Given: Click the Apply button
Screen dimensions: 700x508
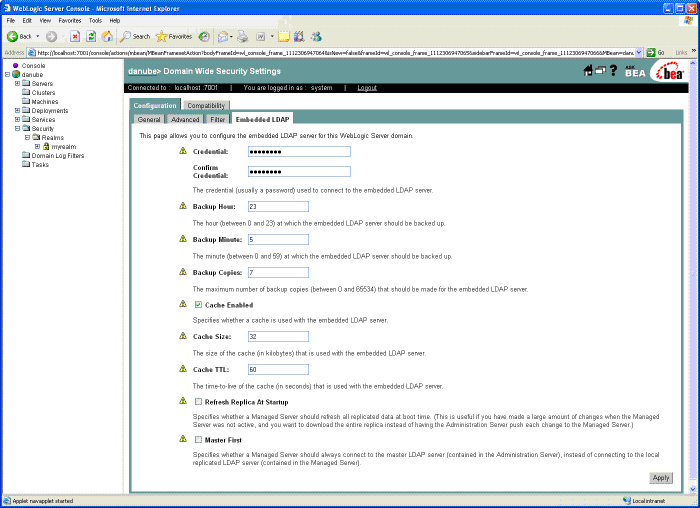Looking at the screenshot, I should click(661, 478).
